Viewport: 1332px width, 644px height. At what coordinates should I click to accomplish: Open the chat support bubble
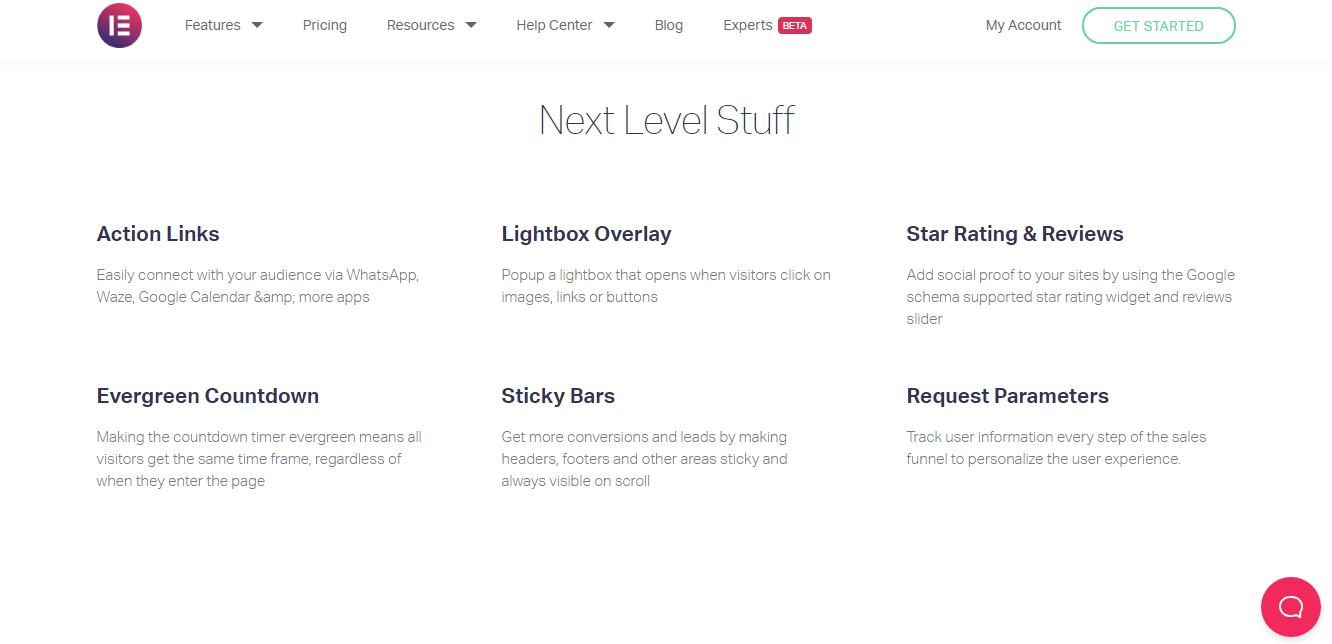[1290, 607]
